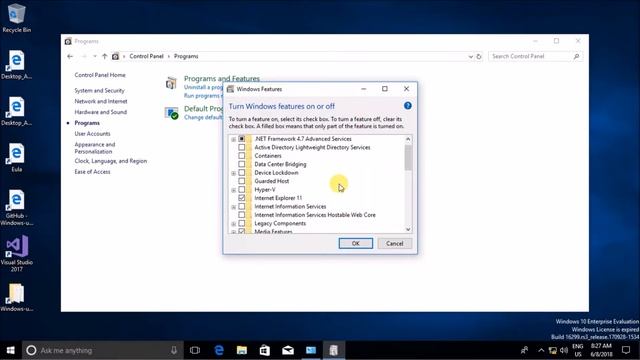Enable the Containers feature checkbox
The image size is (640, 360).
[x=242, y=156]
